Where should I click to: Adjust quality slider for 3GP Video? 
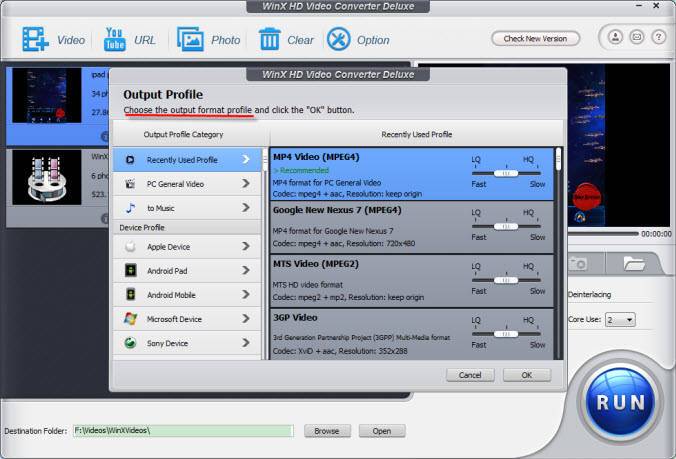506,334
